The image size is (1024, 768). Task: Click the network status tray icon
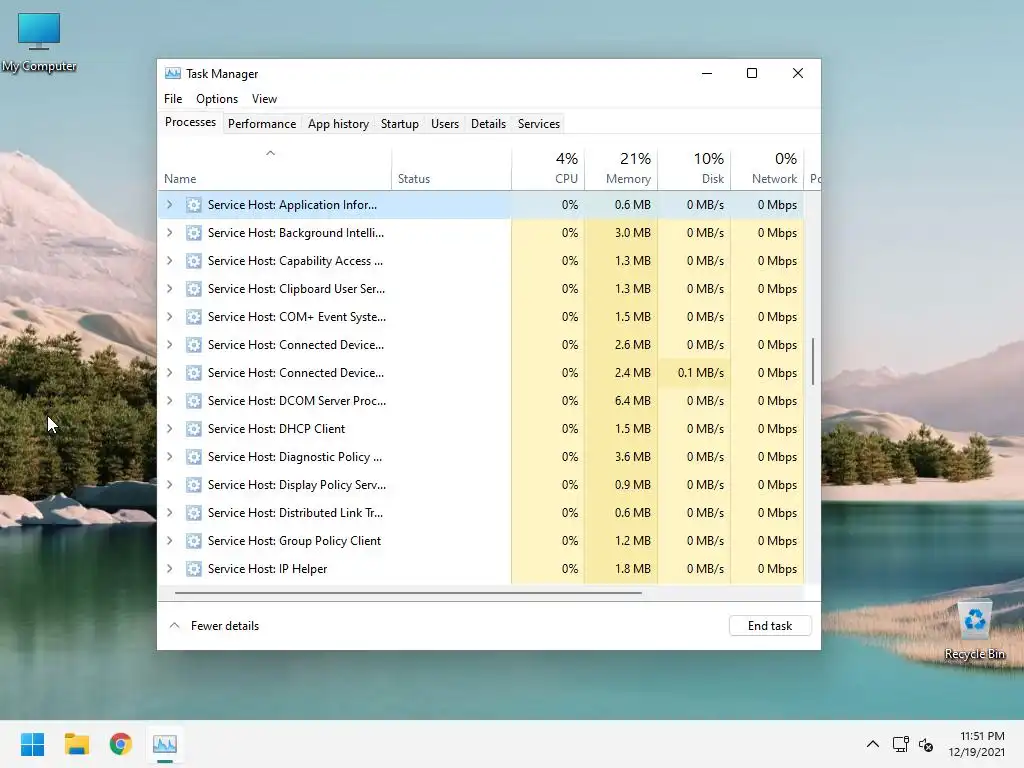click(x=901, y=744)
